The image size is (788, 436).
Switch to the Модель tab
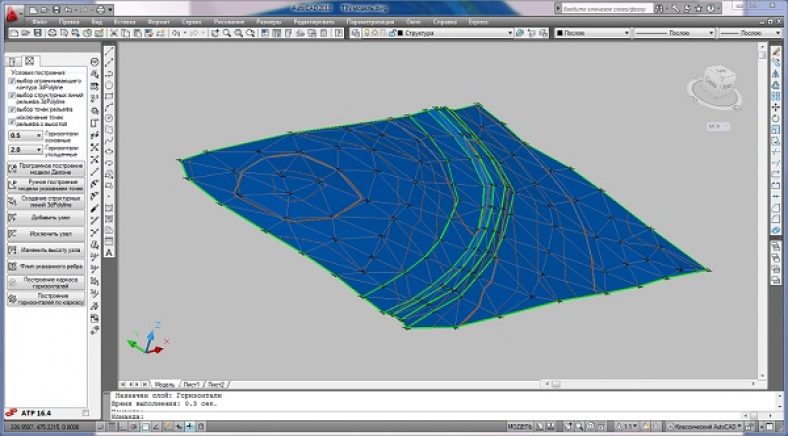click(x=164, y=384)
